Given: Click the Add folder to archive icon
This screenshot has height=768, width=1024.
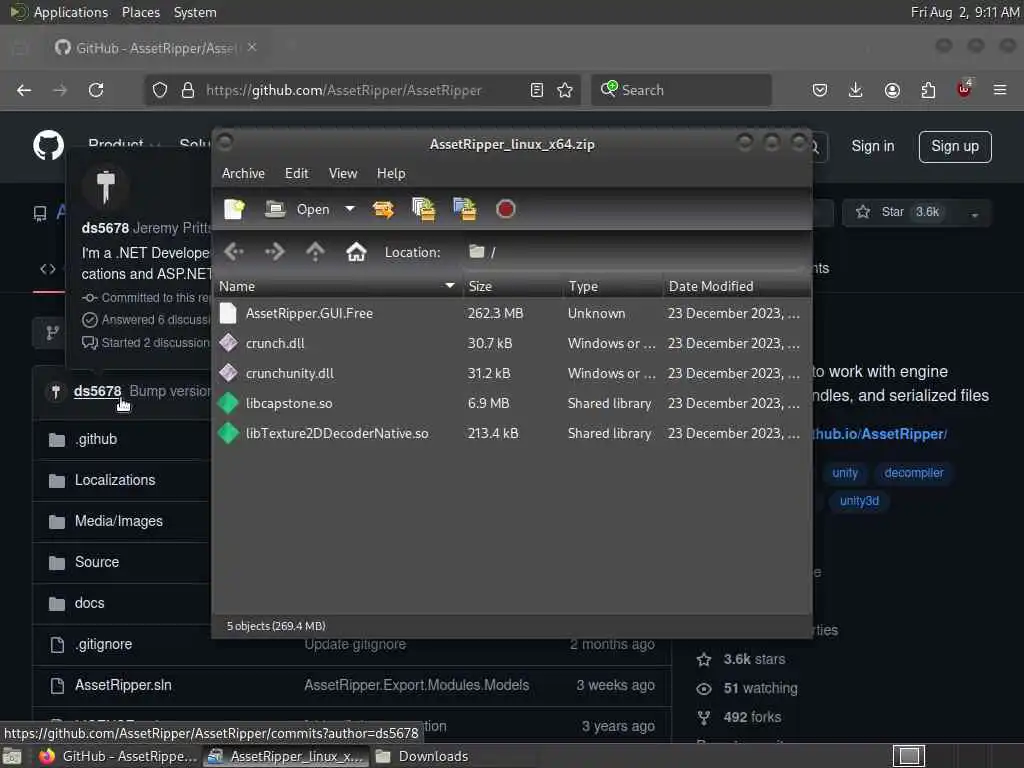Looking at the screenshot, I should click(x=464, y=209).
